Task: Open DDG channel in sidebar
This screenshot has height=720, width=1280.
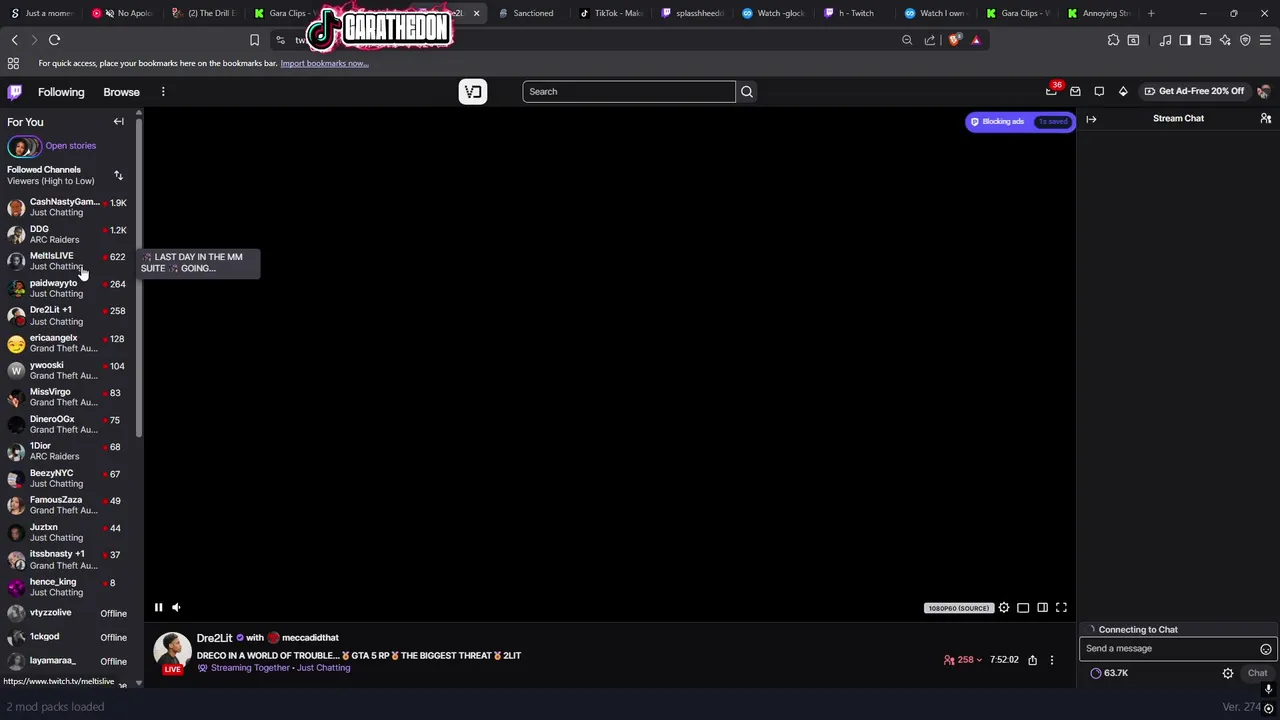Action: 68,234
